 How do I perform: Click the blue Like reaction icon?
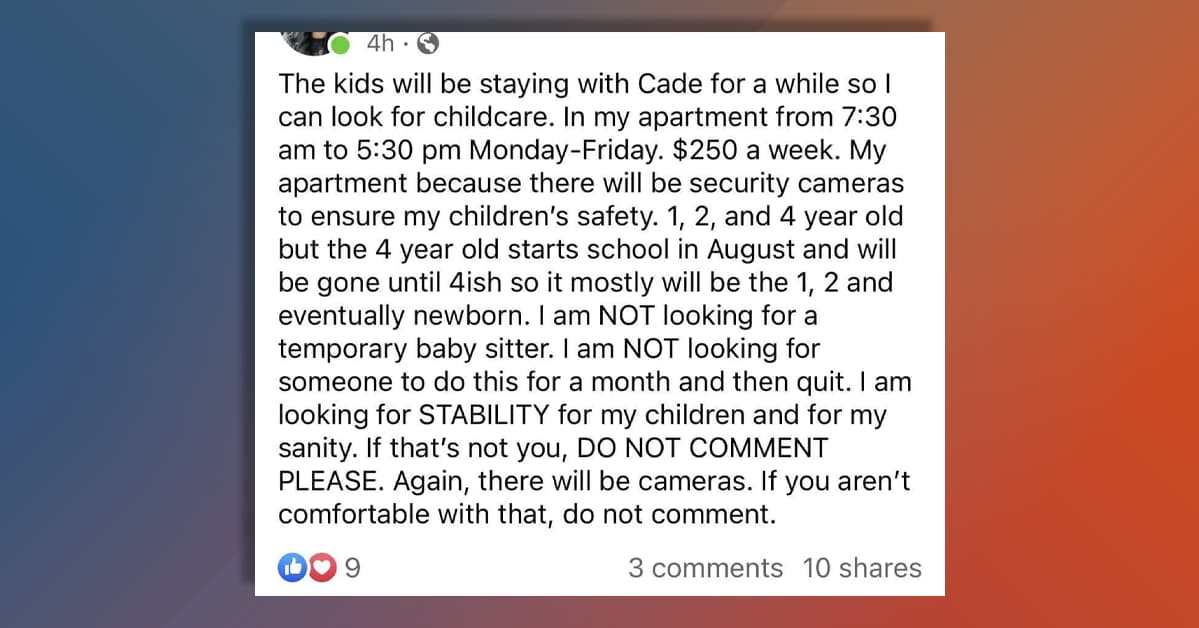coord(292,568)
